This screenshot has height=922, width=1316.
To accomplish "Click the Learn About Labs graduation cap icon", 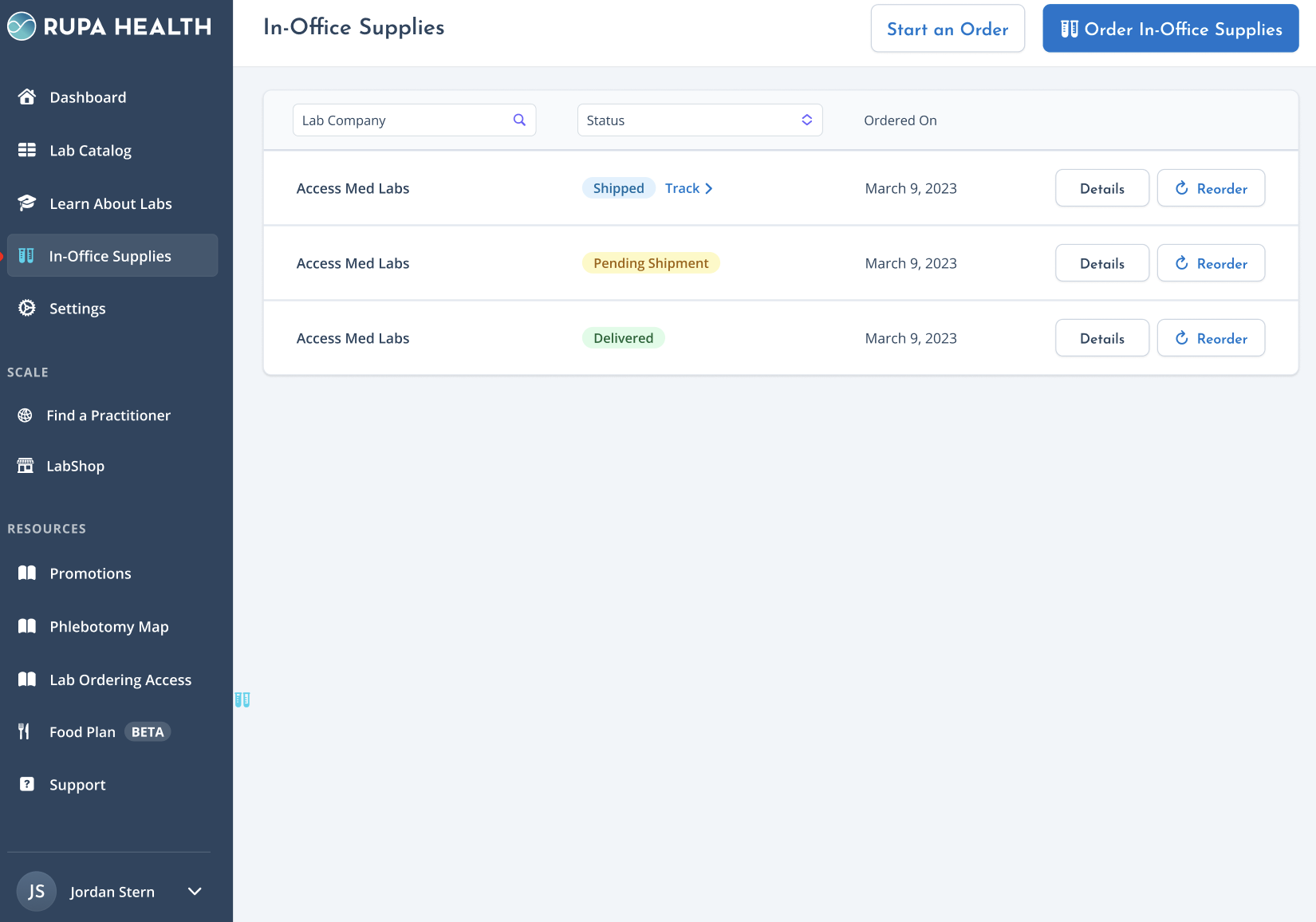I will pos(26,203).
